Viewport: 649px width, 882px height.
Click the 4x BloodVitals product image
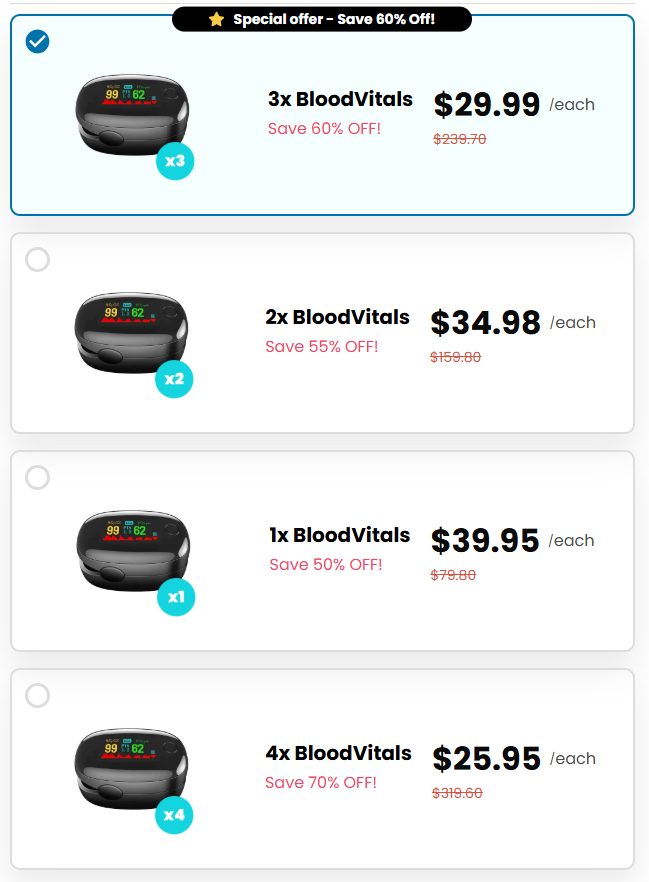(130, 765)
